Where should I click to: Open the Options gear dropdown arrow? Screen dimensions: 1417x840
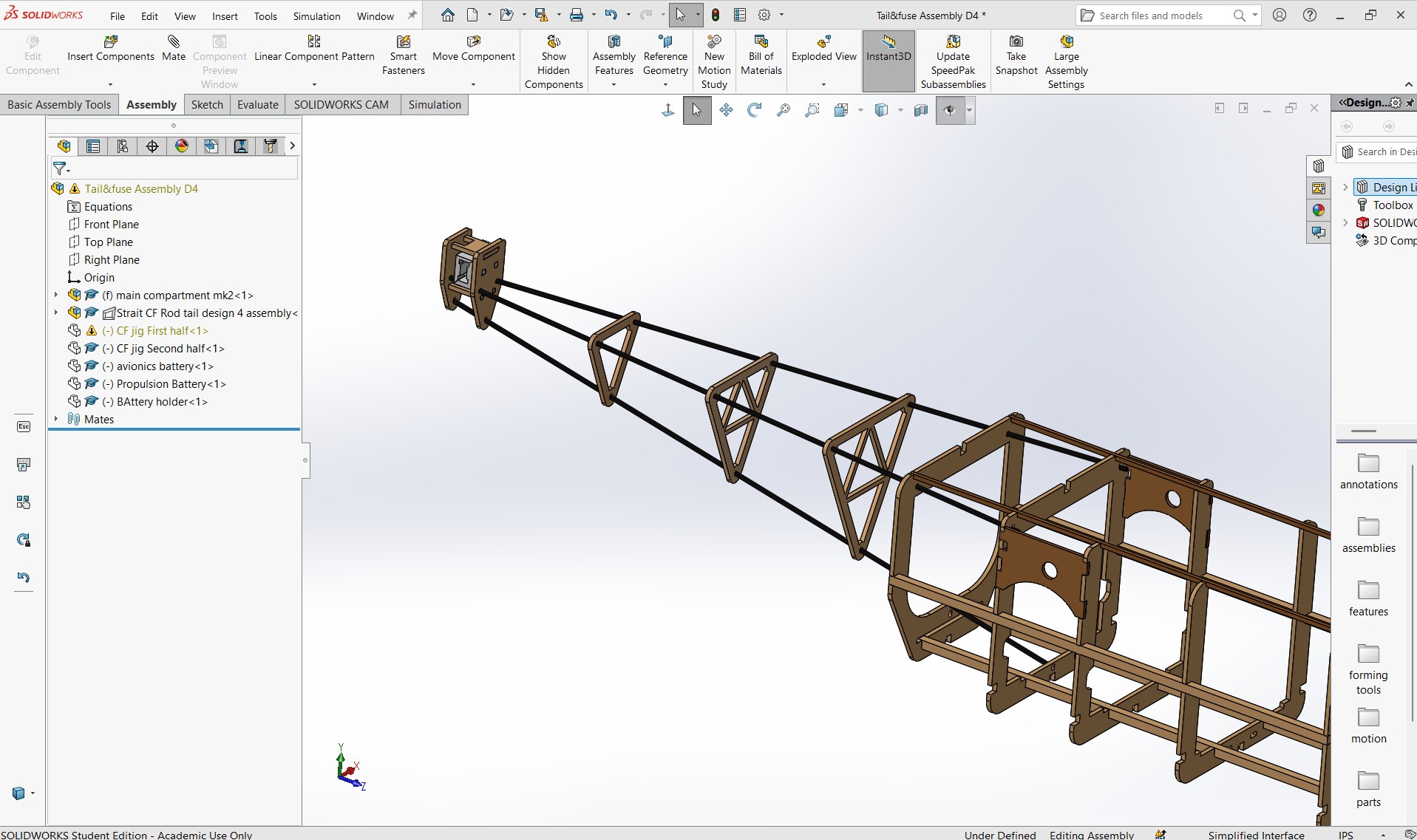point(781,15)
